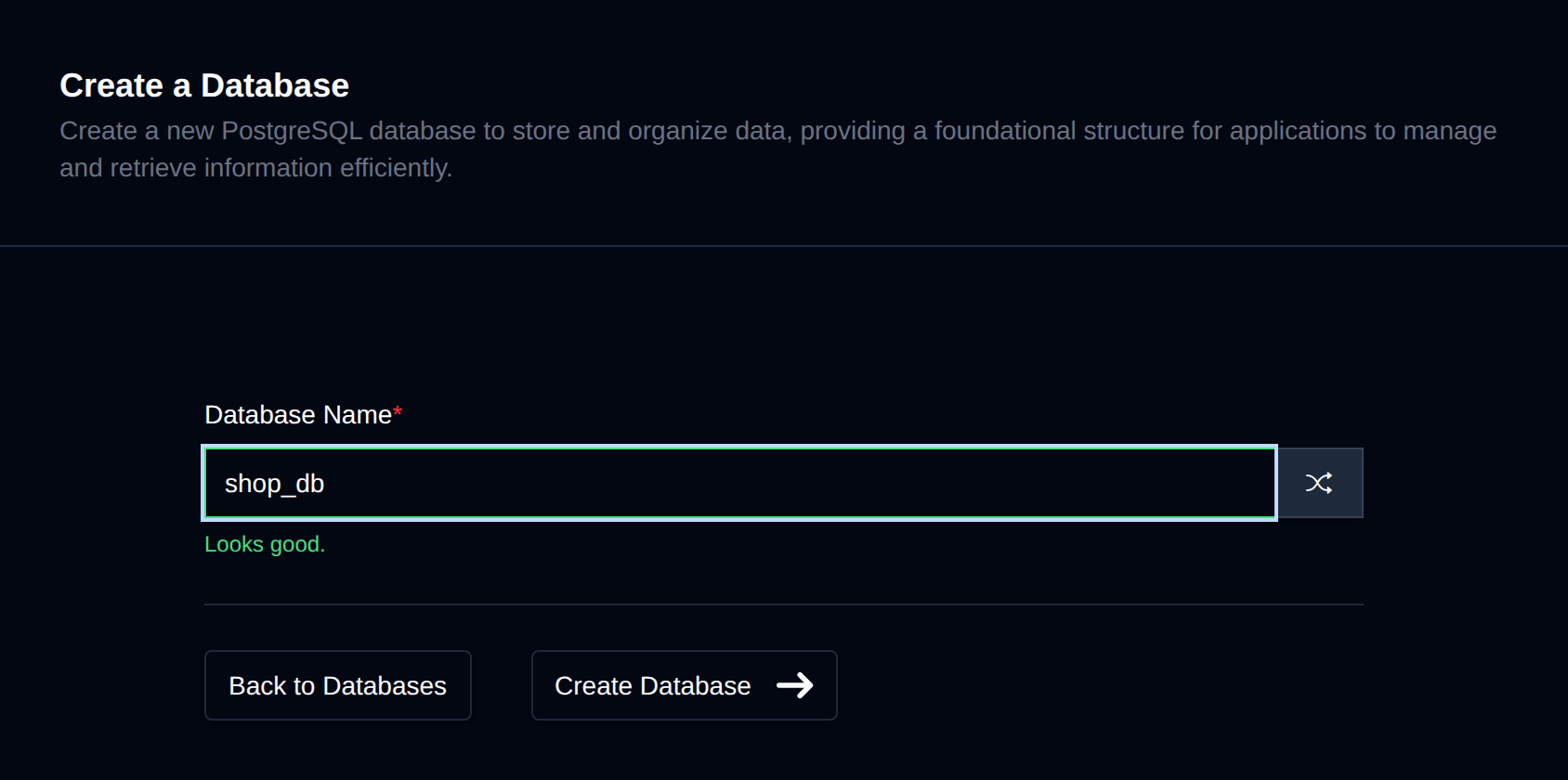Generate a random database name via shuffle icon
Screen dimensions: 1568x780
(x=1319, y=483)
